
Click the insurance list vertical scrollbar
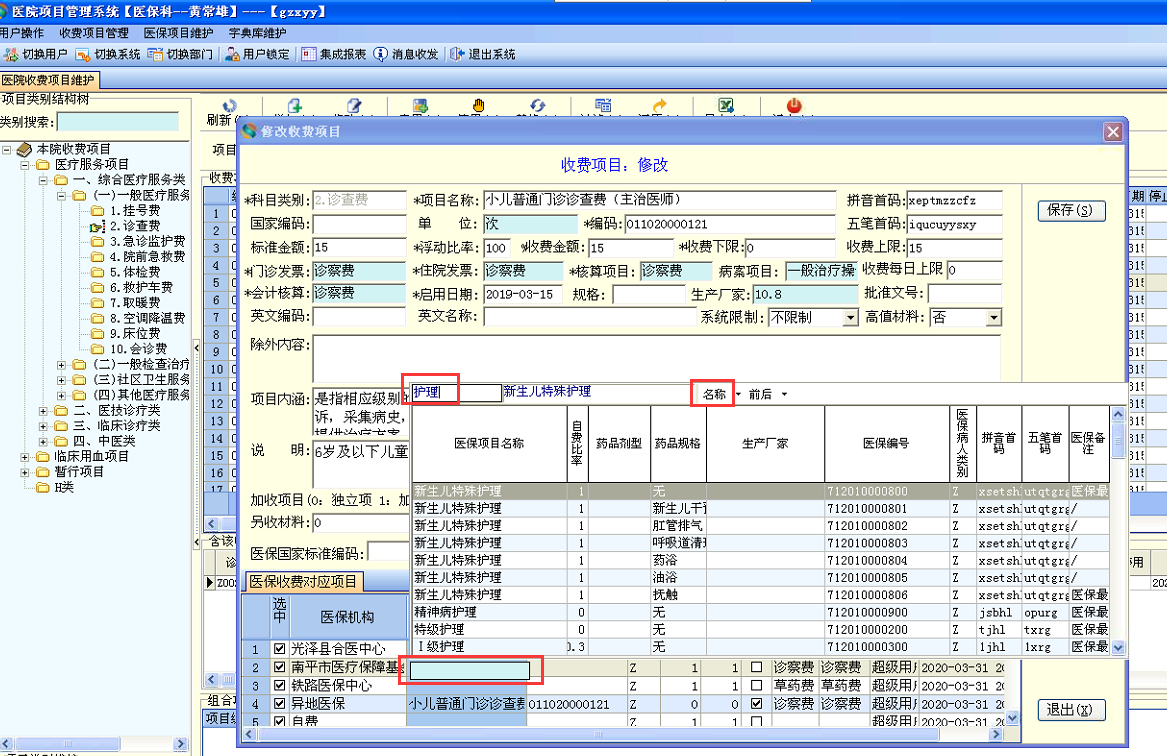point(1117,531)
